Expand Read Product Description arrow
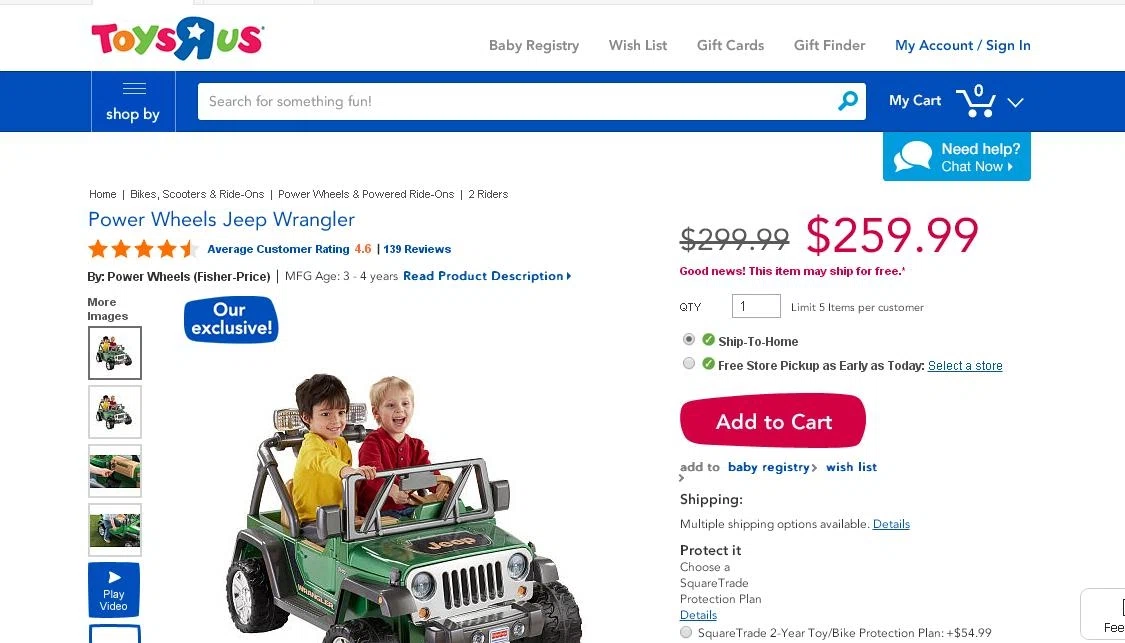 pos(569,276)
